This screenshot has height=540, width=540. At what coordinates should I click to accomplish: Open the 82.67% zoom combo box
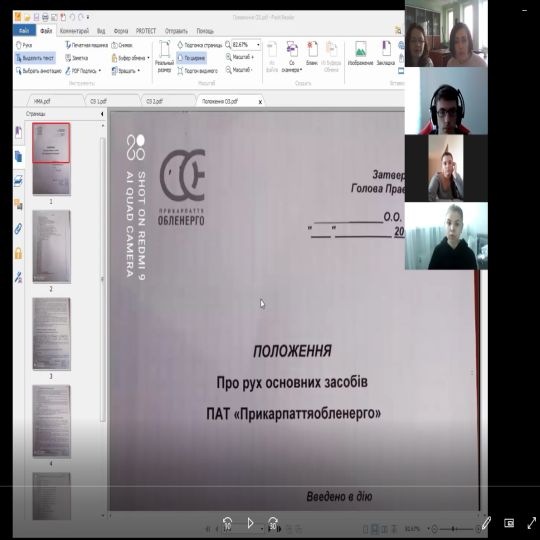click(246, 45)
